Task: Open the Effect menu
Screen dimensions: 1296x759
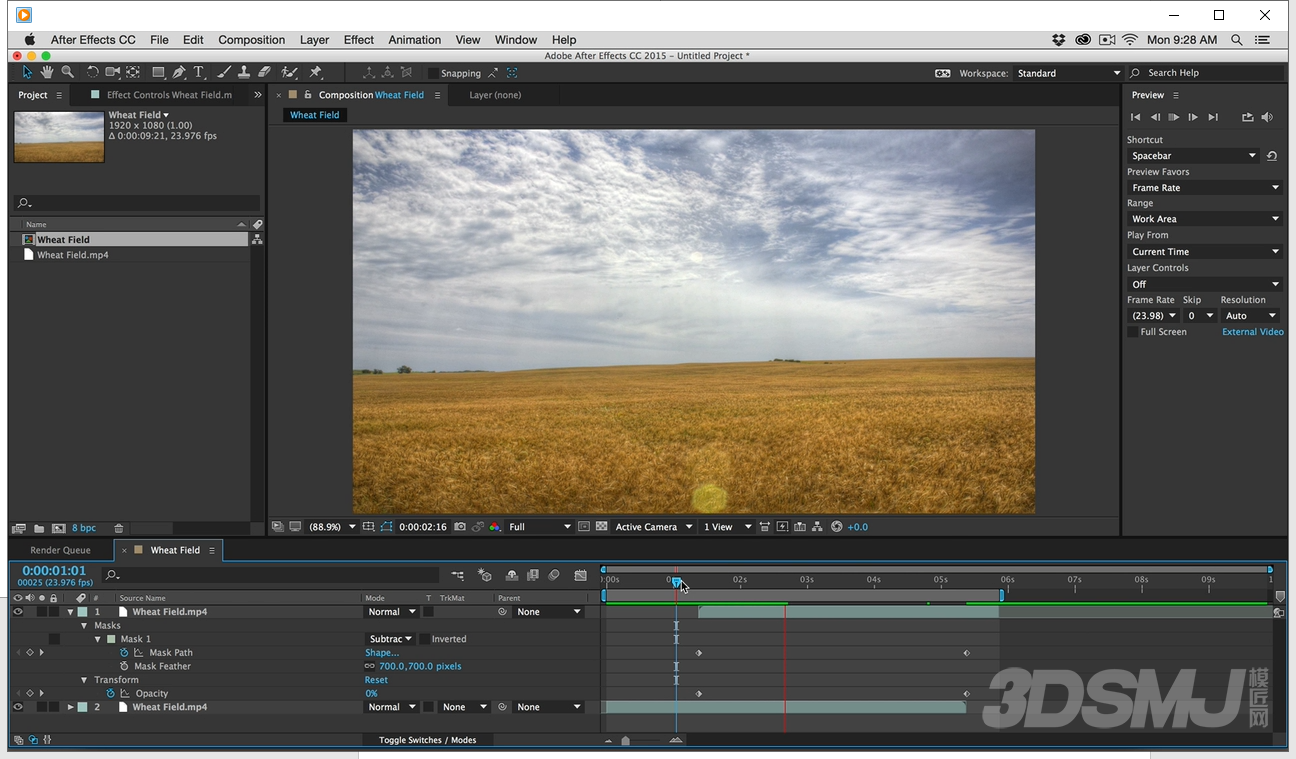Action: pyautogui.click(x=359, y=40)
